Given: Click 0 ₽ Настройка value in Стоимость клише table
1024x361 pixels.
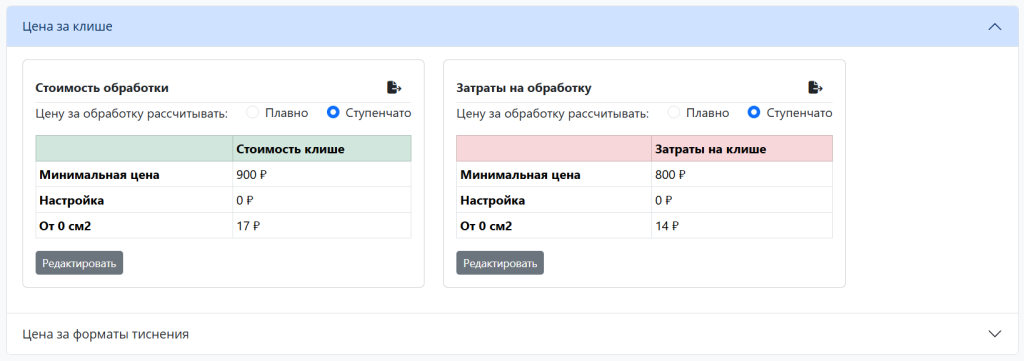Looking at the screenshot, I should pos(322,200).
